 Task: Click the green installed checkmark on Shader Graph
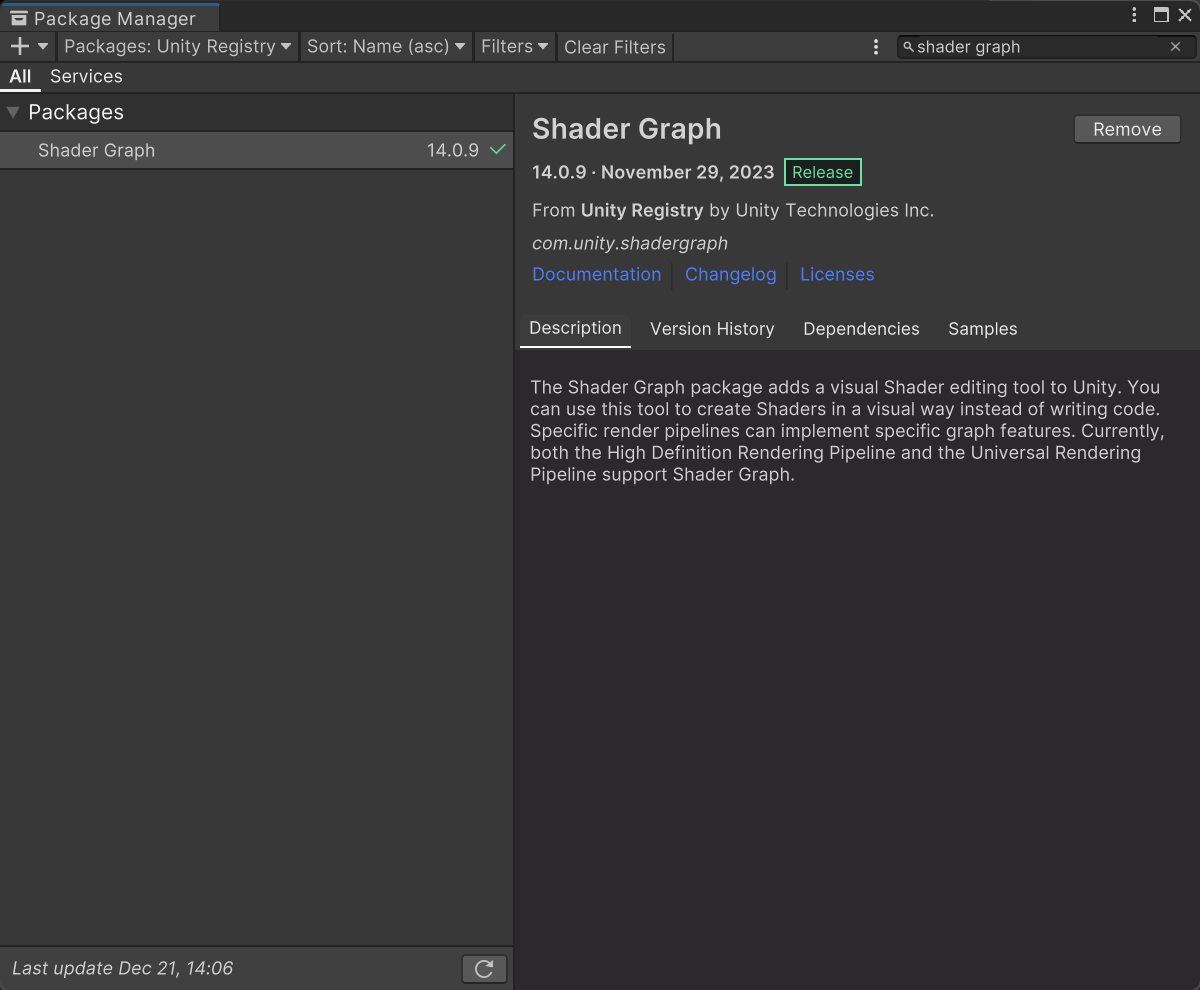[498, 150]
